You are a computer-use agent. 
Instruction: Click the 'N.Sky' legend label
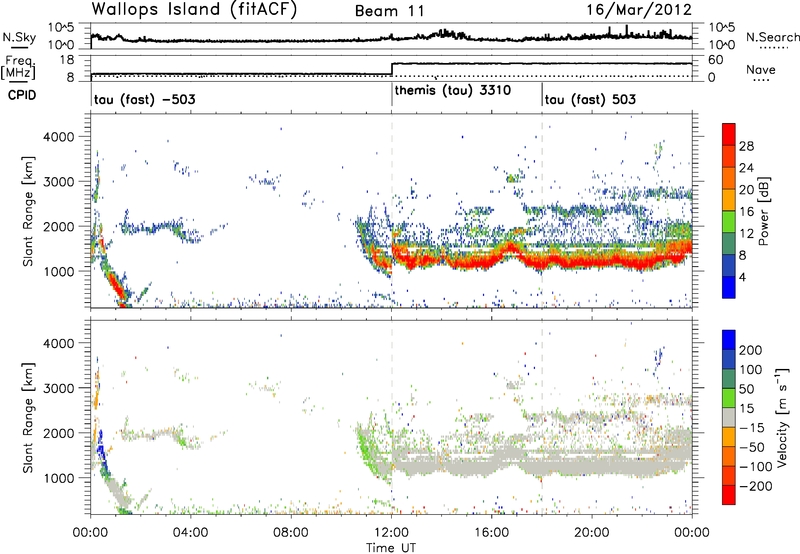(x=19, y=37)
